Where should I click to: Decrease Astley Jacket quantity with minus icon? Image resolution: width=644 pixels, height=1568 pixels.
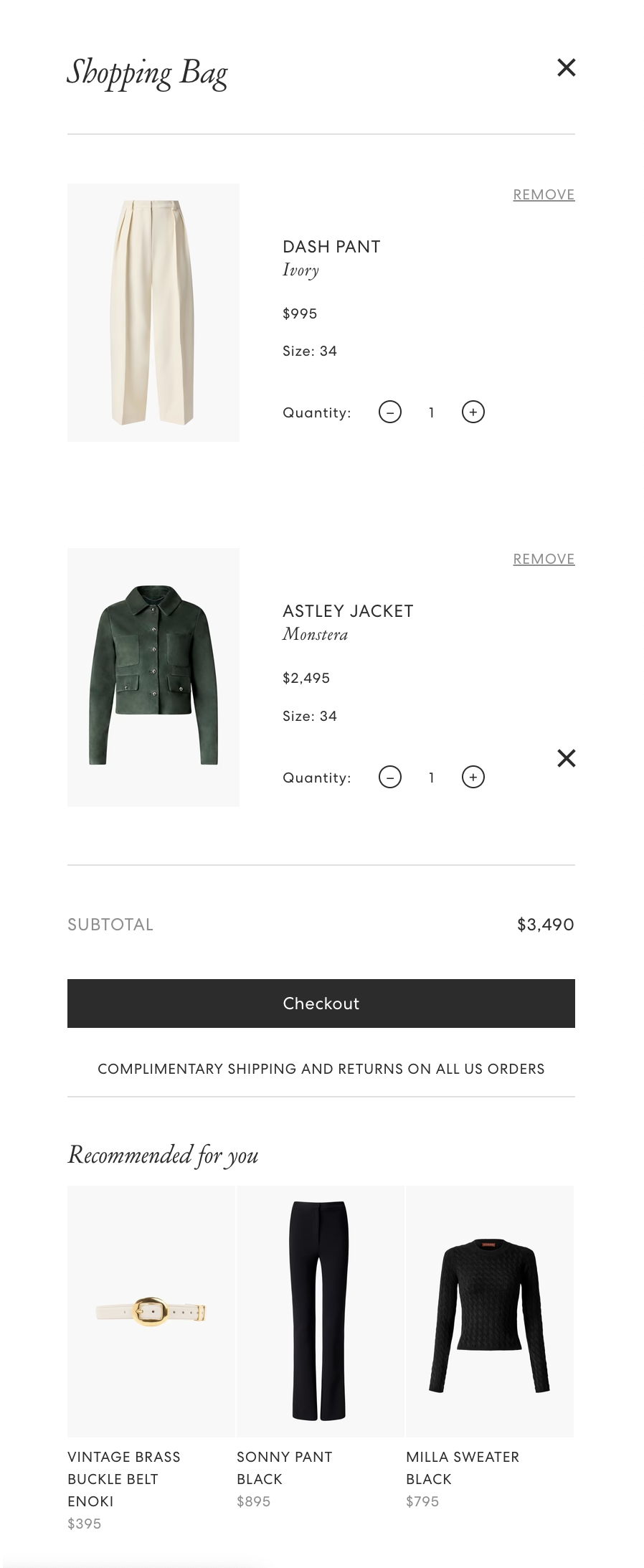(390, 778)
